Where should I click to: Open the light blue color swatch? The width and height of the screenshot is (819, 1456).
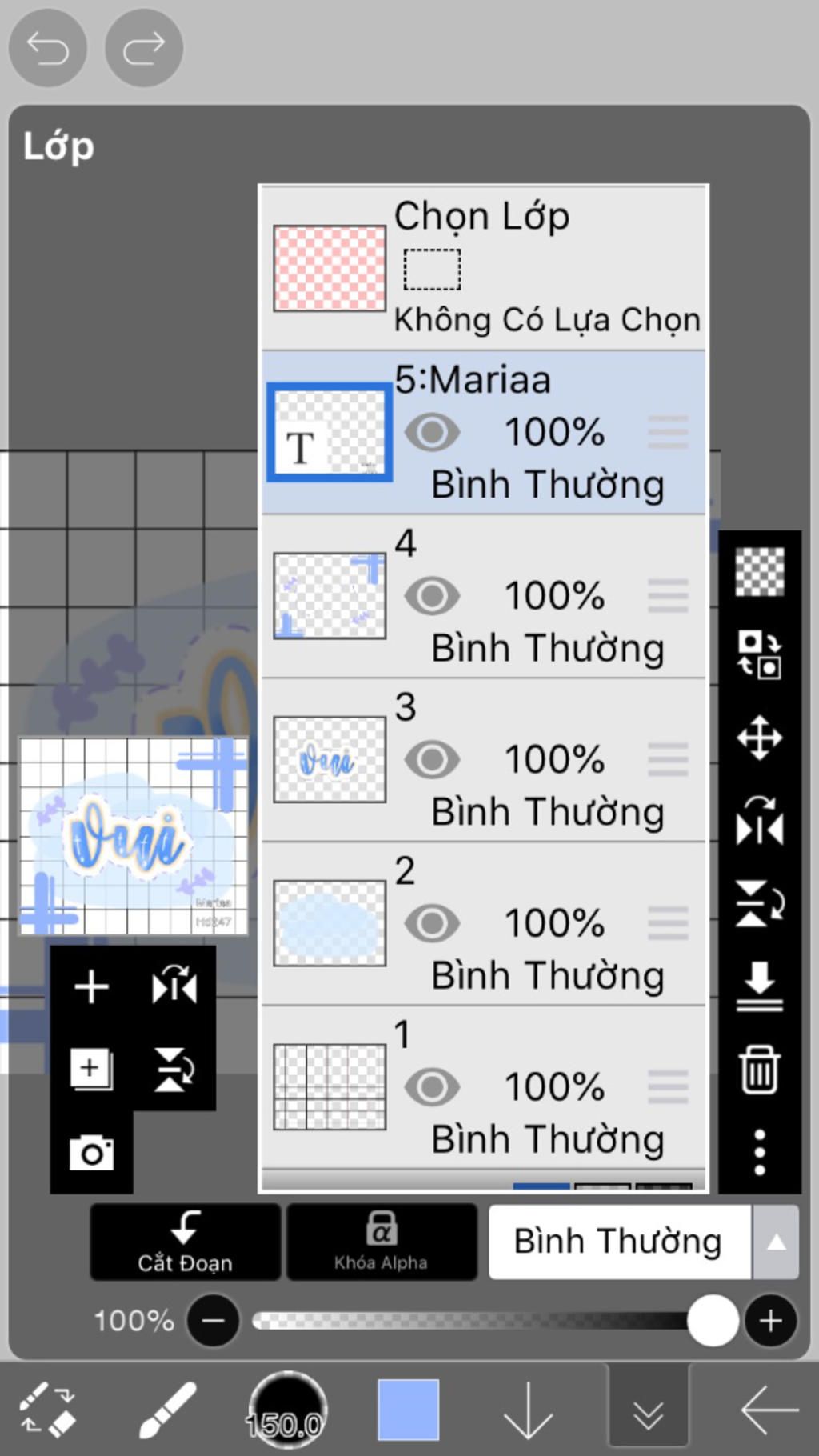tap(408, 1410)
